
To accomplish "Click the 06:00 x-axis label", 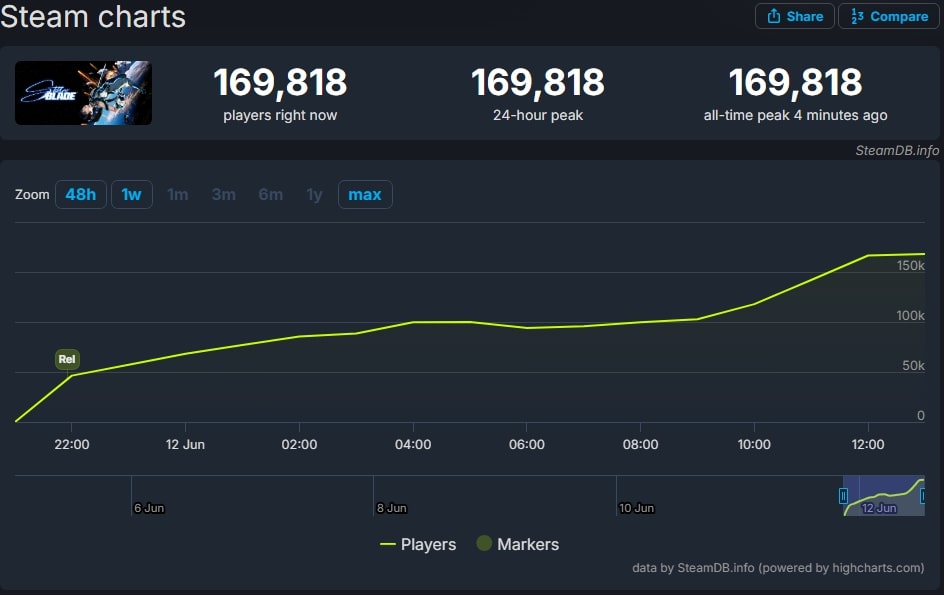I will click(527, 444).
